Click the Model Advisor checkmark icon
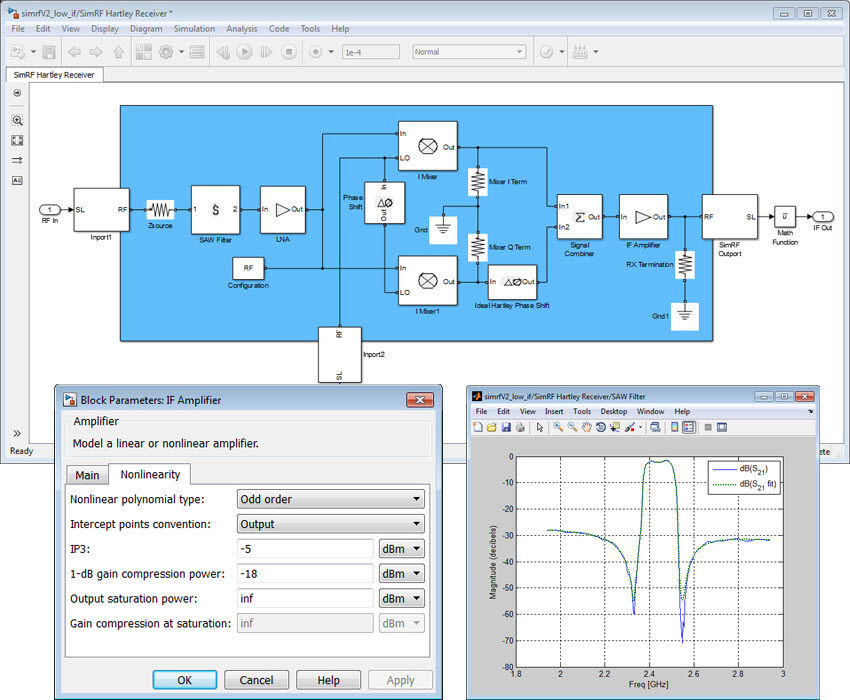The width and height of the screenshot is (850, 700). tap(546, 52)
